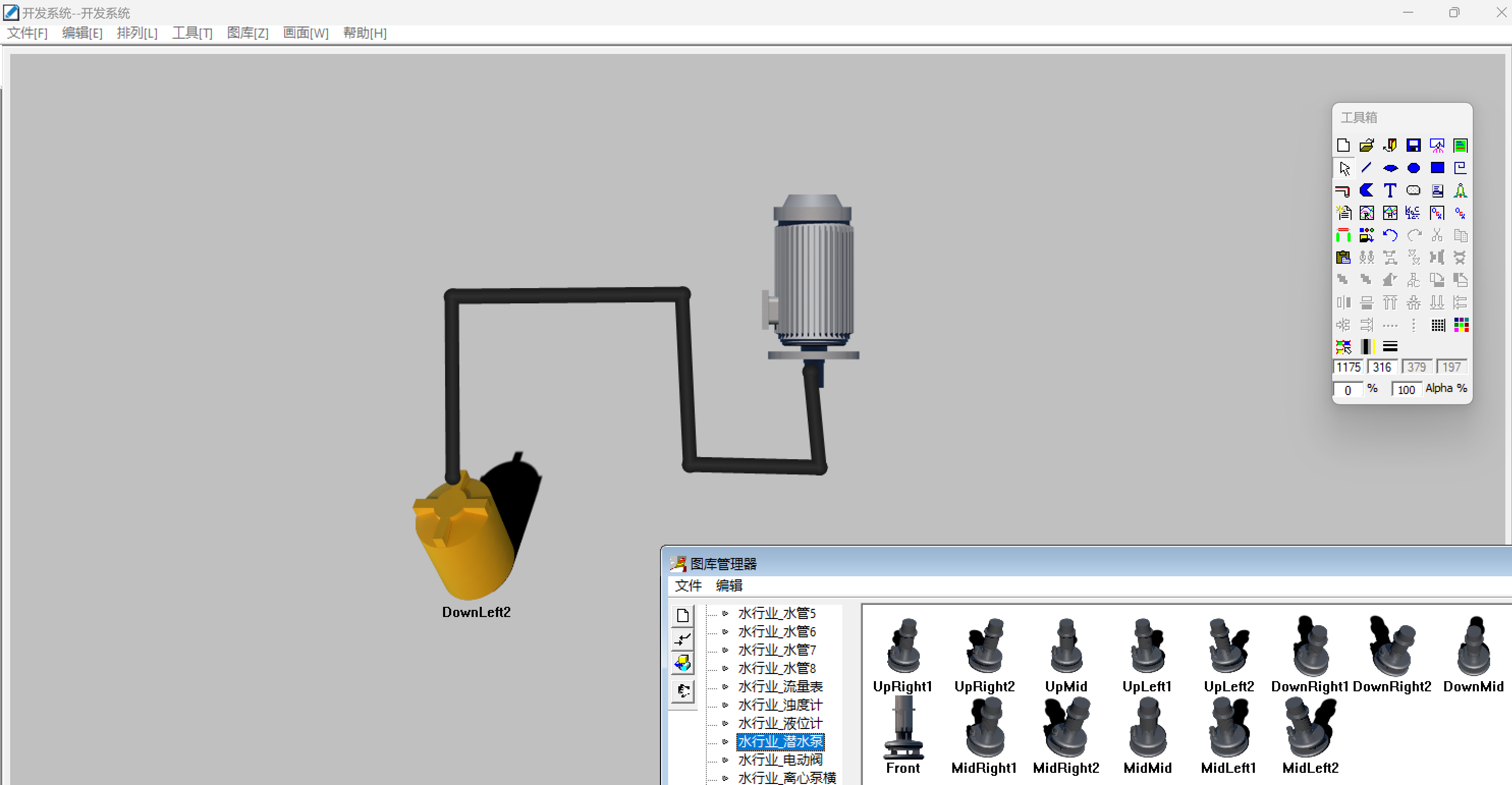1512x785 pixels.
Task: Click the pin edit icon in library manager sidebar
Action: (682, 639)
